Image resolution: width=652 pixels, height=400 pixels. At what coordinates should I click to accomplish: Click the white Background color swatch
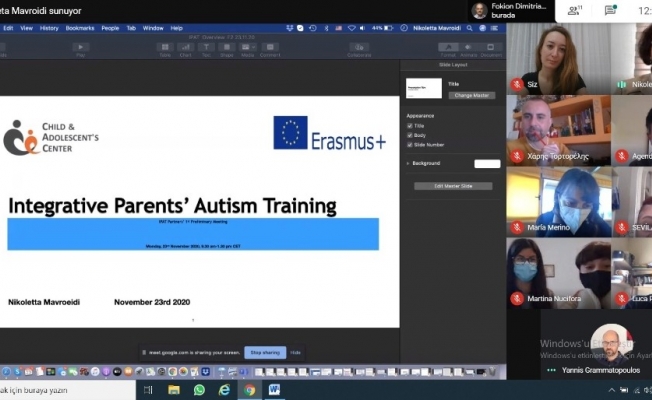tap(487, 163)
